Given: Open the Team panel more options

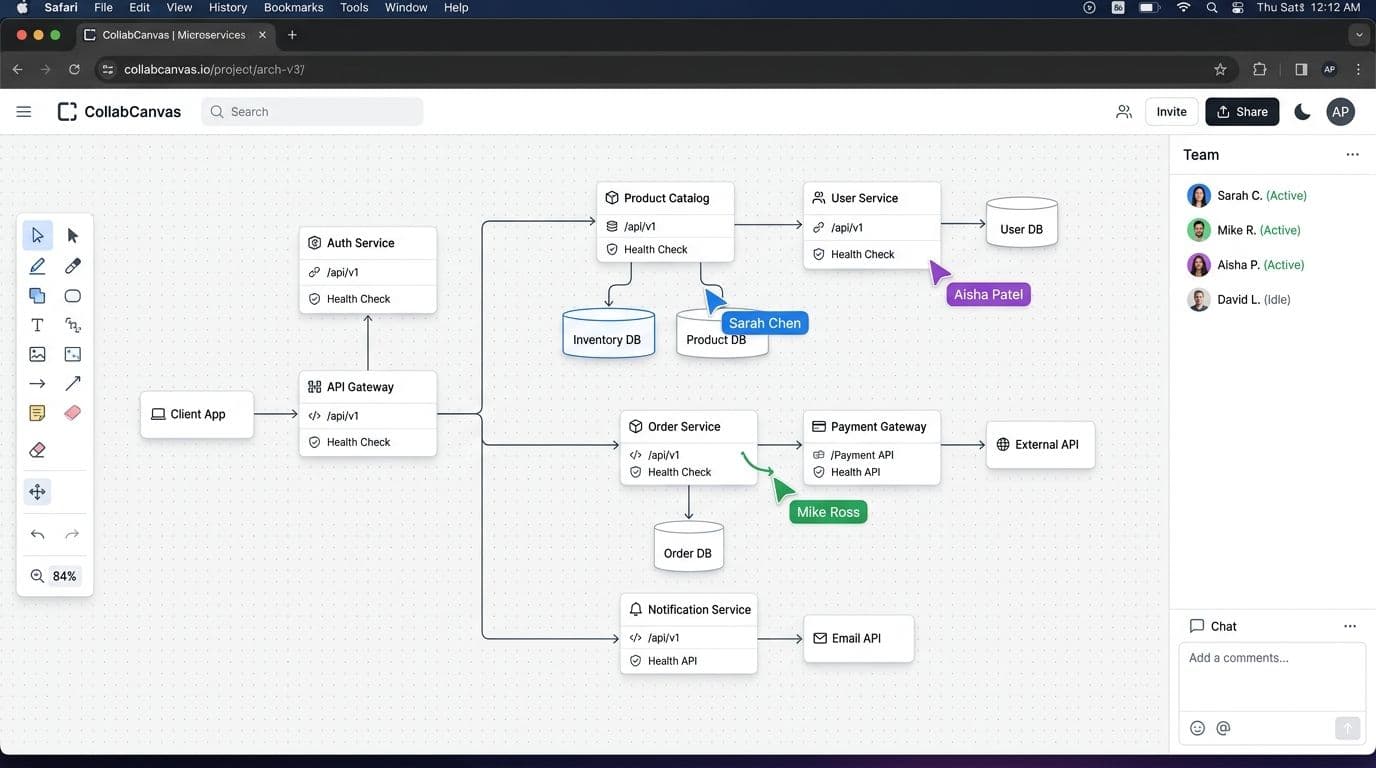Looking at the screenshot, I should [x=1352, y=155].
